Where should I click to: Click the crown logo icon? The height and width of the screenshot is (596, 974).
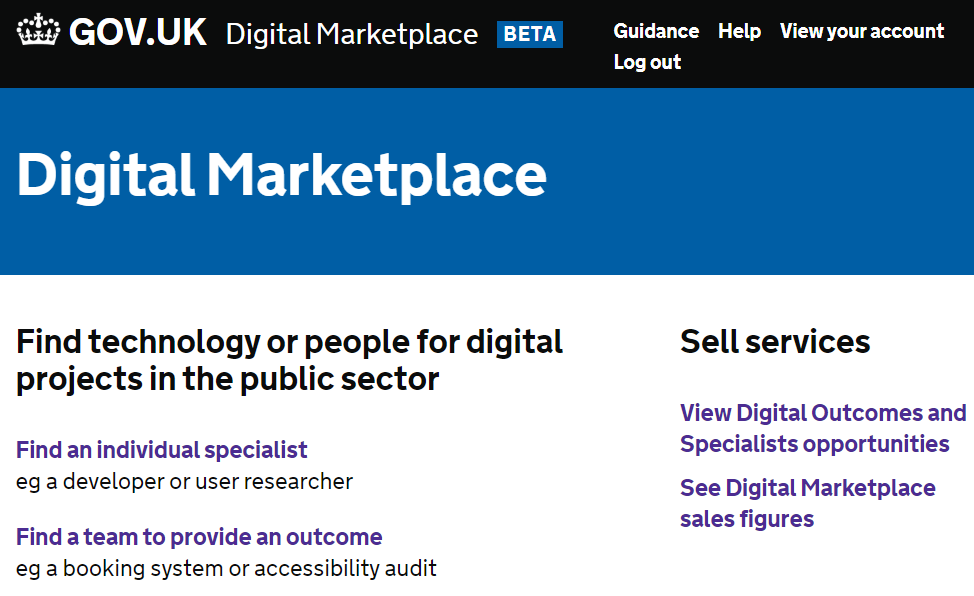[x=39, y=30]
